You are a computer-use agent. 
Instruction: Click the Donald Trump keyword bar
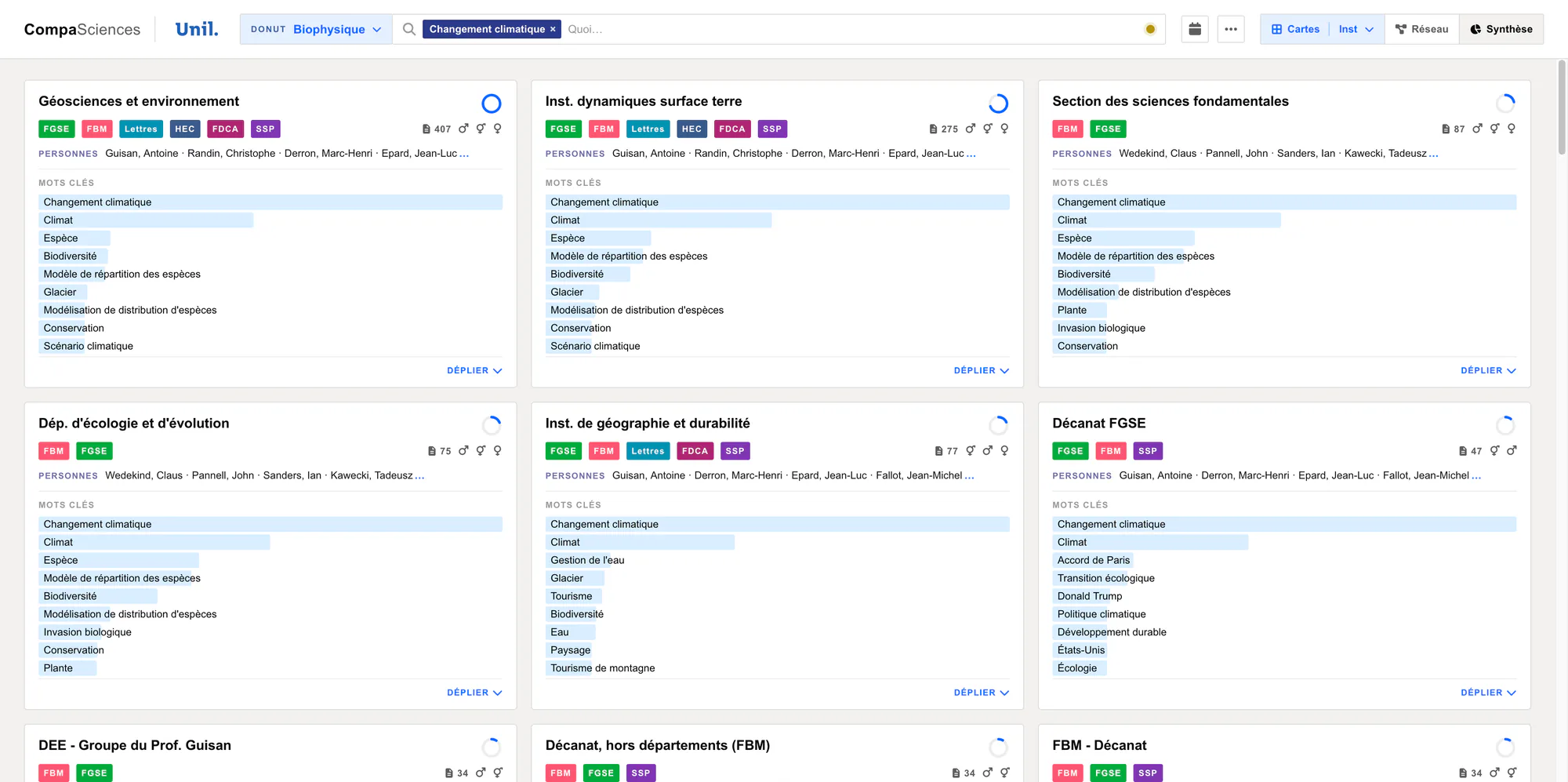(1090, 596)
